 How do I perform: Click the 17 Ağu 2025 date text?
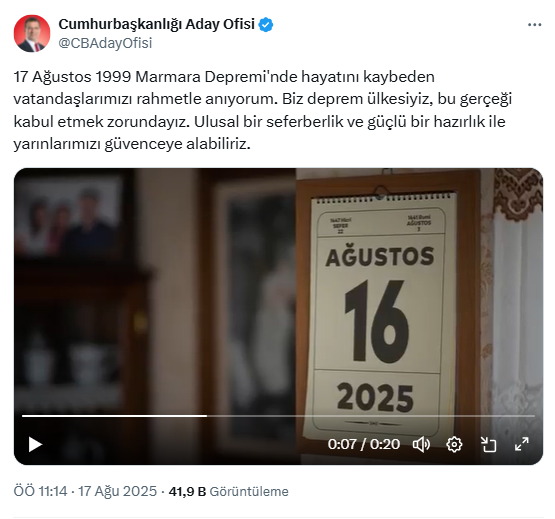[117, 491]
